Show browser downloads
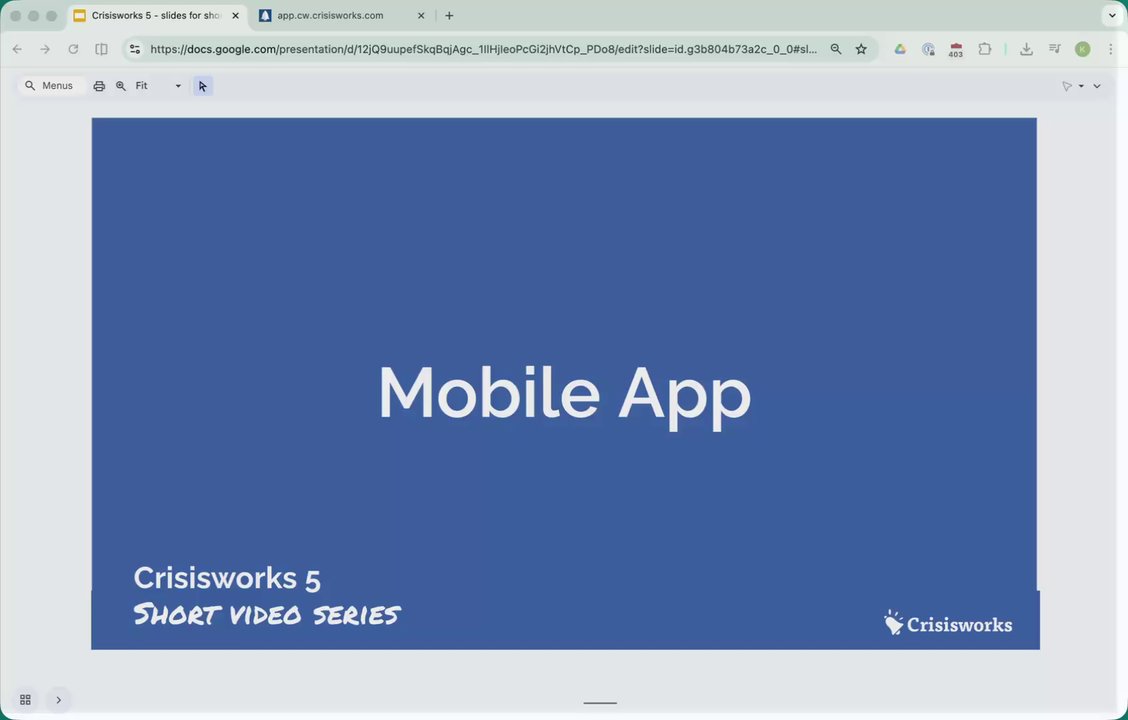The height and width of the screenshot is (720, 1128). pyautogui.click(x=1027, y=49)
